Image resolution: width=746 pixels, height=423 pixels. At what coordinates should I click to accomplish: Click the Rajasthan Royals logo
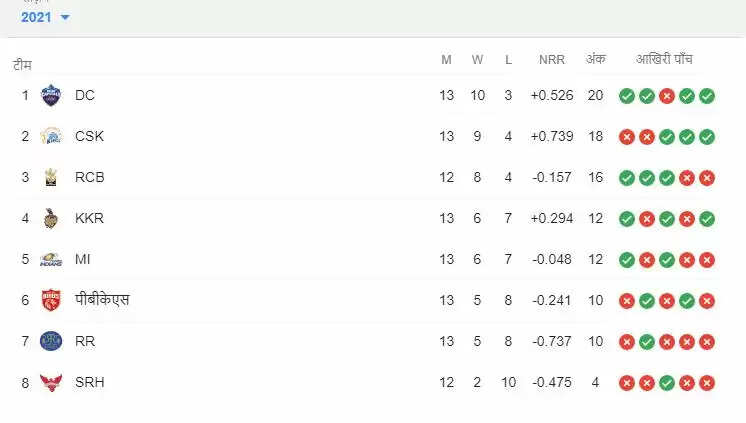pos(51,341)
